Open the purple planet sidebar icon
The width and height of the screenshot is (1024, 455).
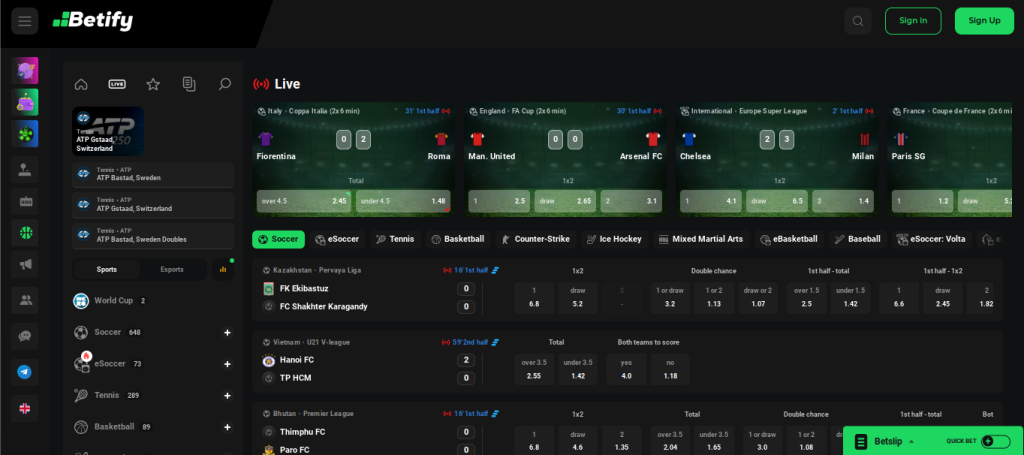pos(25,71)
